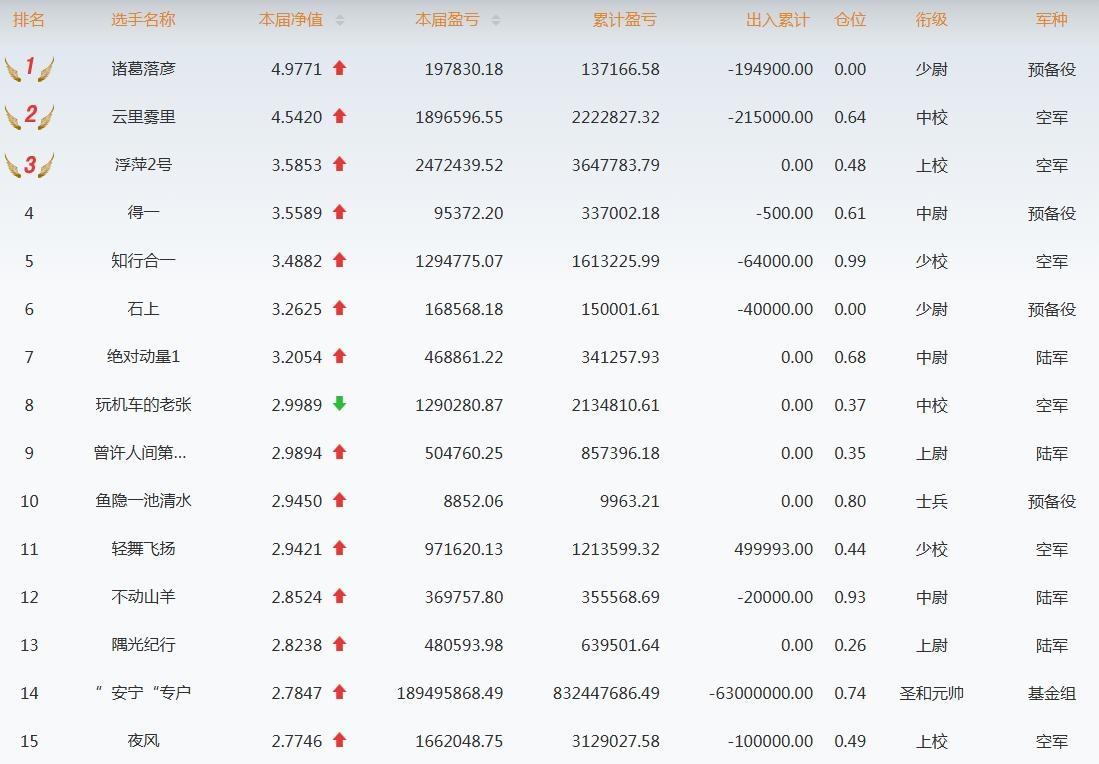Select player name 浮萍2号
The width and height of the screenshot is (1099, 764).
tap(143, 165)
